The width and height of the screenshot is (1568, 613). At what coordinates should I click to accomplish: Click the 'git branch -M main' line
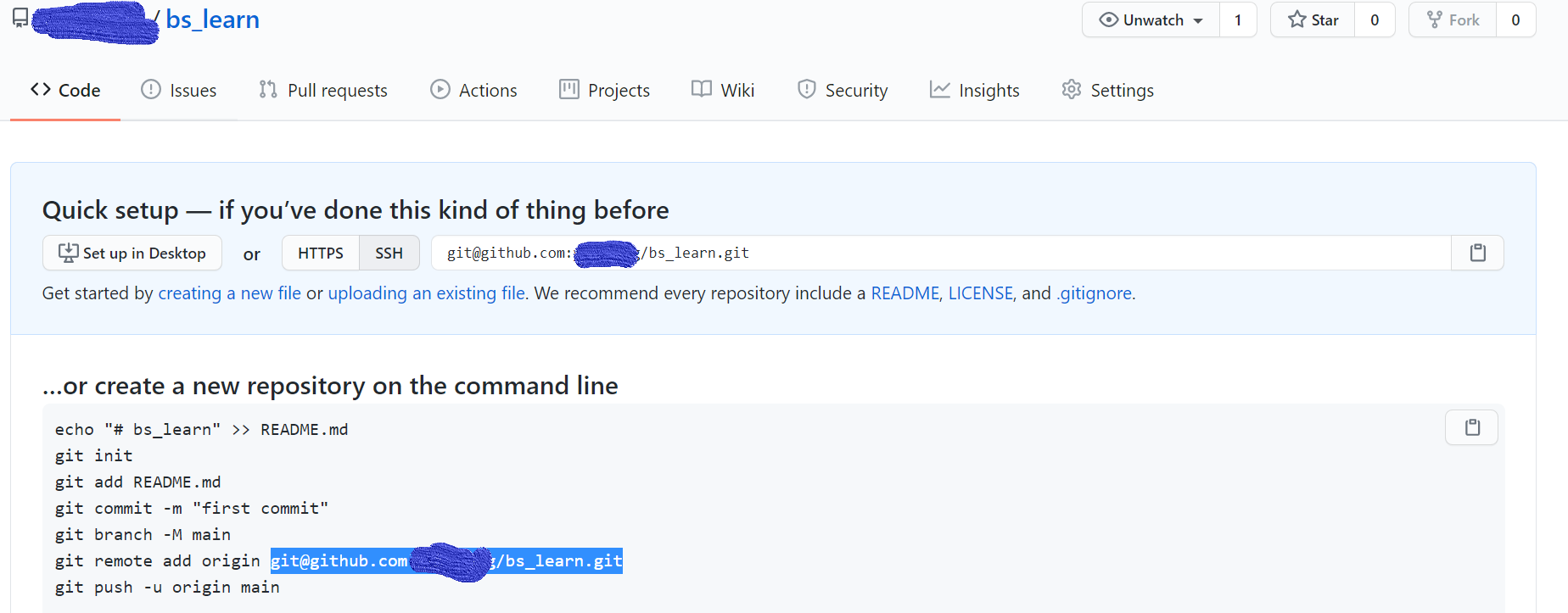point(143,535)
